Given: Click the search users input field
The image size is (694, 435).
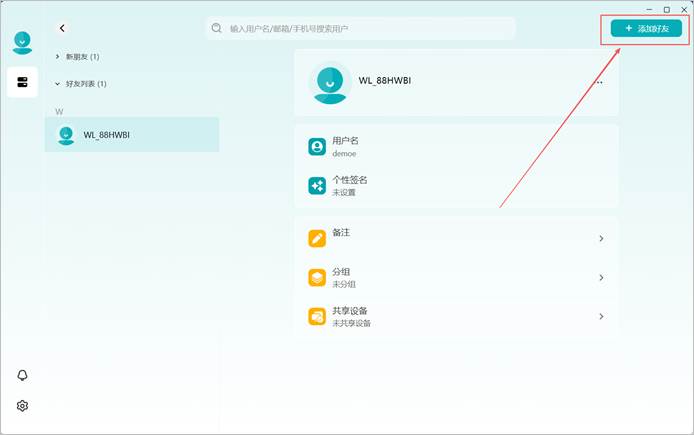Looking at the screenshot, I should pos(361,28).
